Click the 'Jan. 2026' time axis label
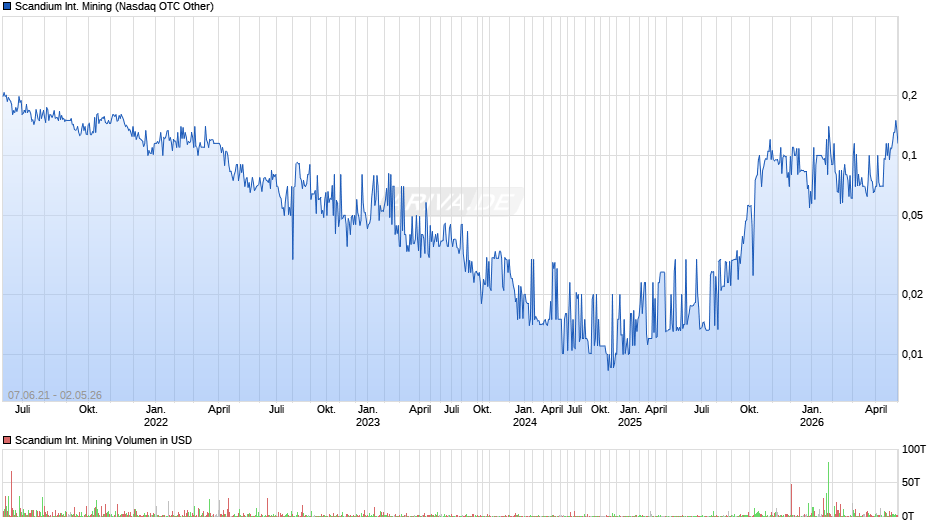 pyautogui.click(x=812, y=416)
